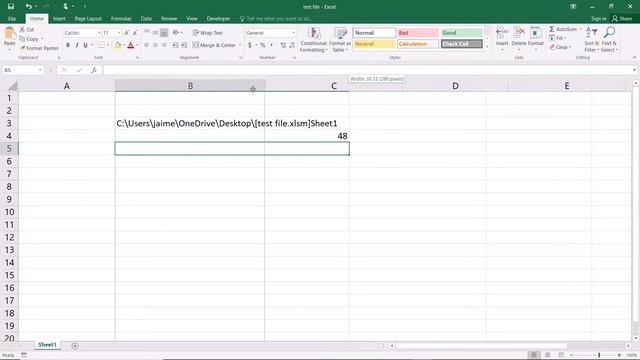The width and height of the screenshot is (640, 360).
Task: Open Format as Table gallery
Action: [340, 40]
